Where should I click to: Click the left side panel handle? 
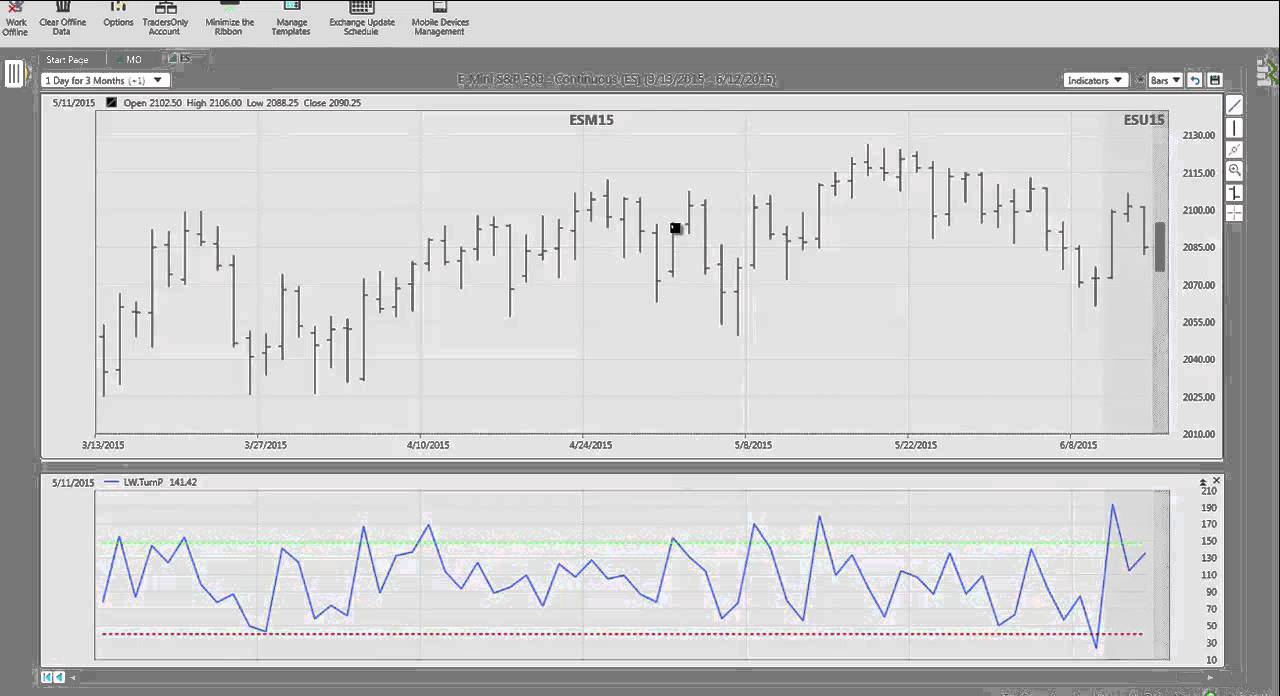(14, 74)
